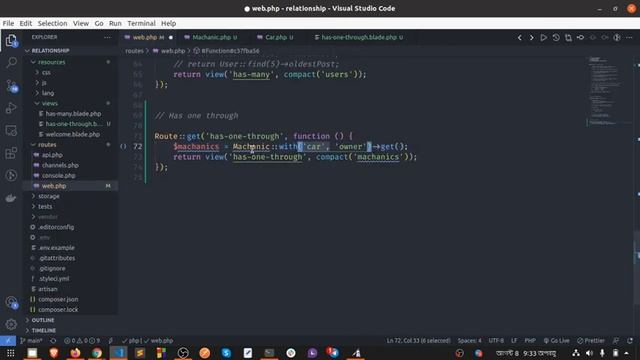
Task: Open the Explorer view in activity bar
Action: pos(11,40)
